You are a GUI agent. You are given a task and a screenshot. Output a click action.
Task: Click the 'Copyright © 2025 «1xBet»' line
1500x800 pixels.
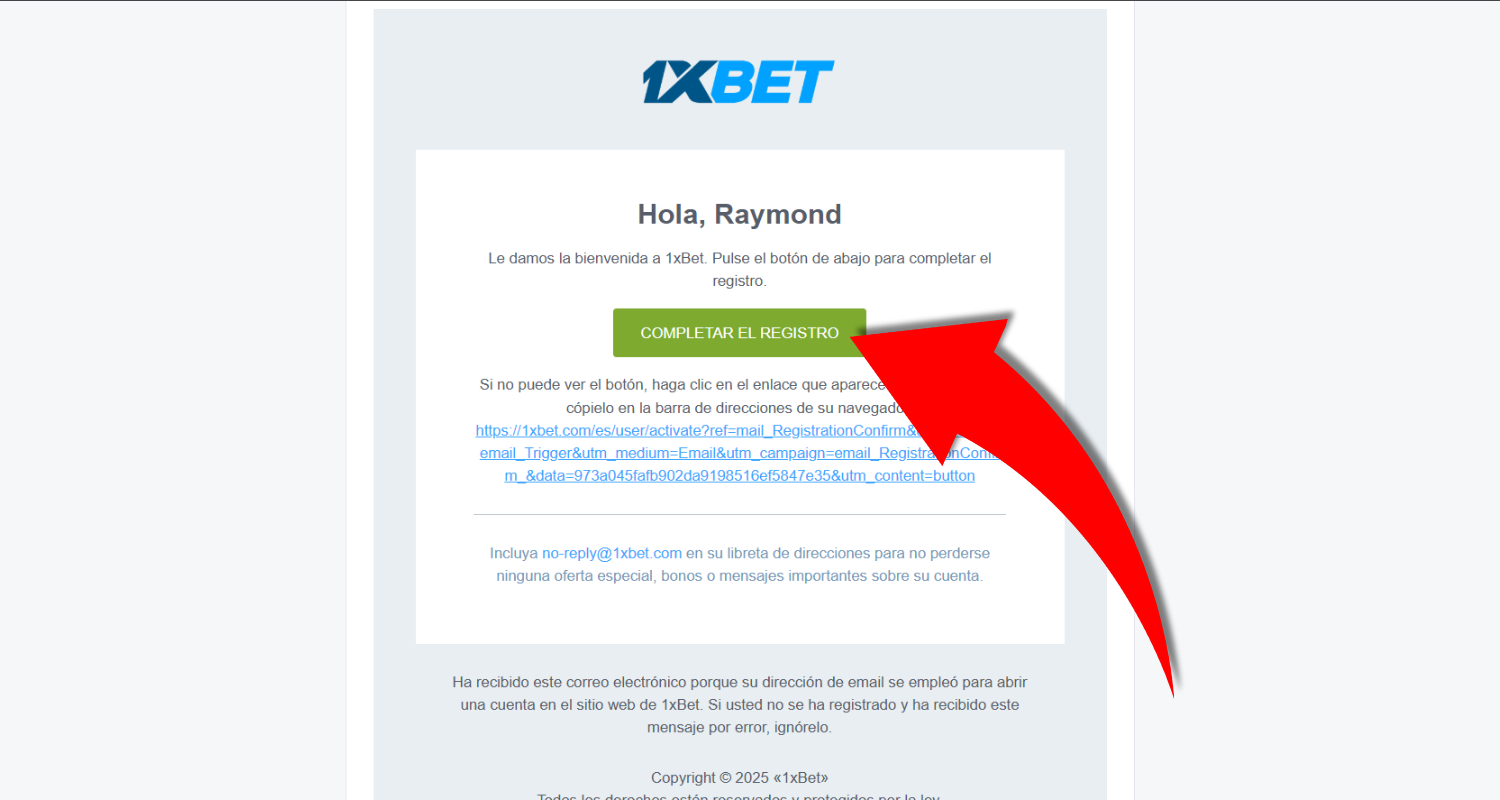[740, 778]
